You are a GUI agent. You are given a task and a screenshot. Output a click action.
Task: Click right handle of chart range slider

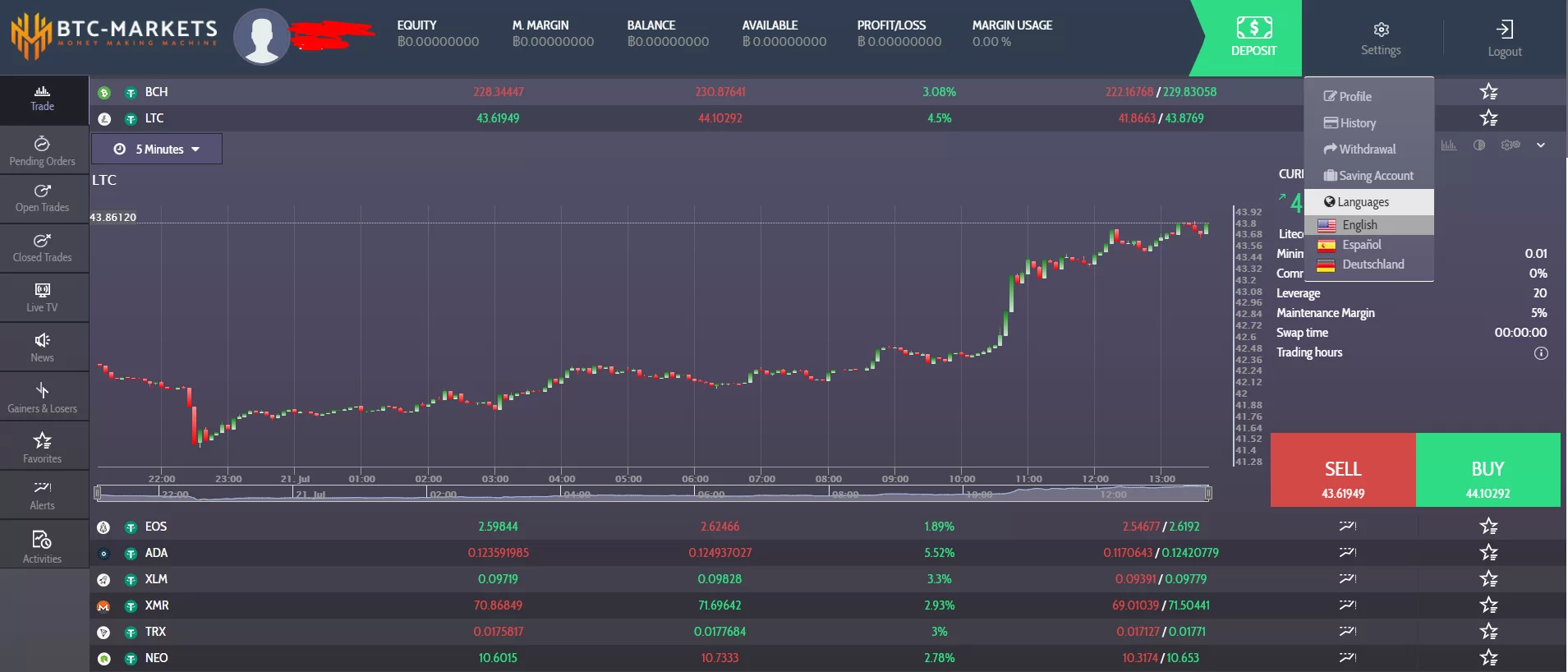[x=1208, y=493]
